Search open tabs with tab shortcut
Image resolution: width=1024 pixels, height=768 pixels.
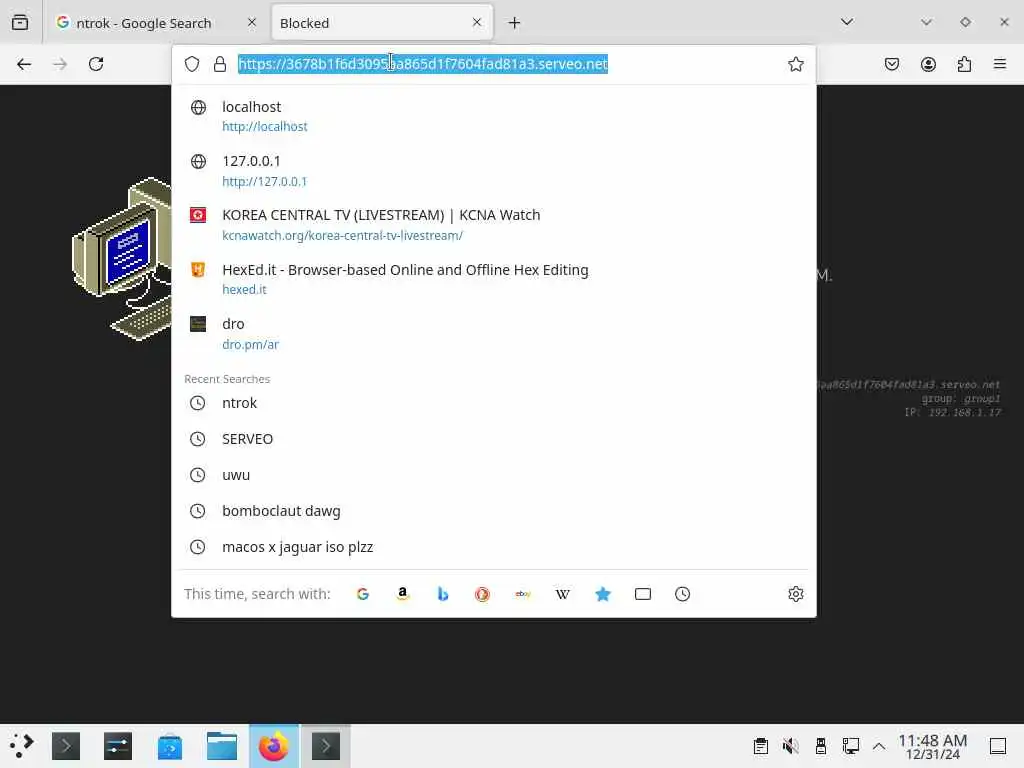tap(643, 594)
